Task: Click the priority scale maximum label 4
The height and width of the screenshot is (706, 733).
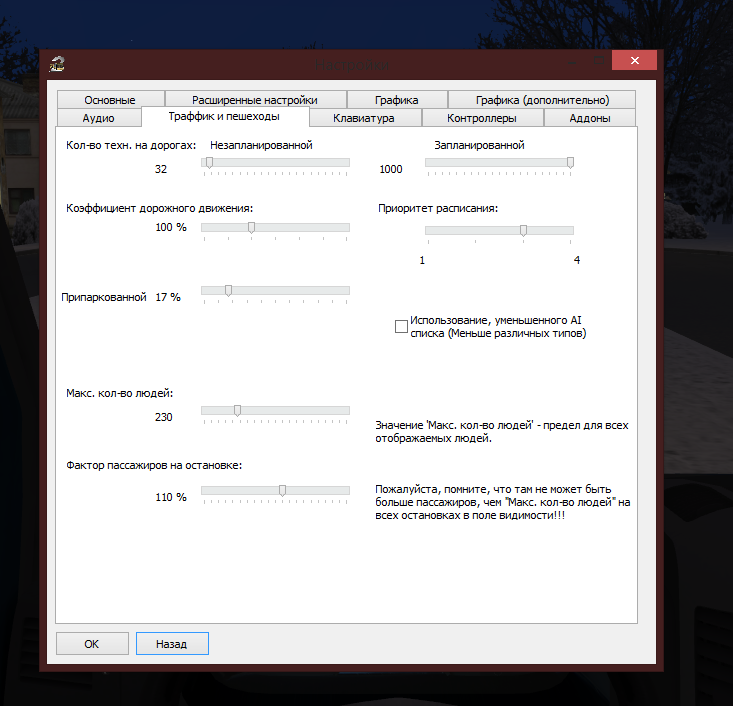Action: click(577, 260)
